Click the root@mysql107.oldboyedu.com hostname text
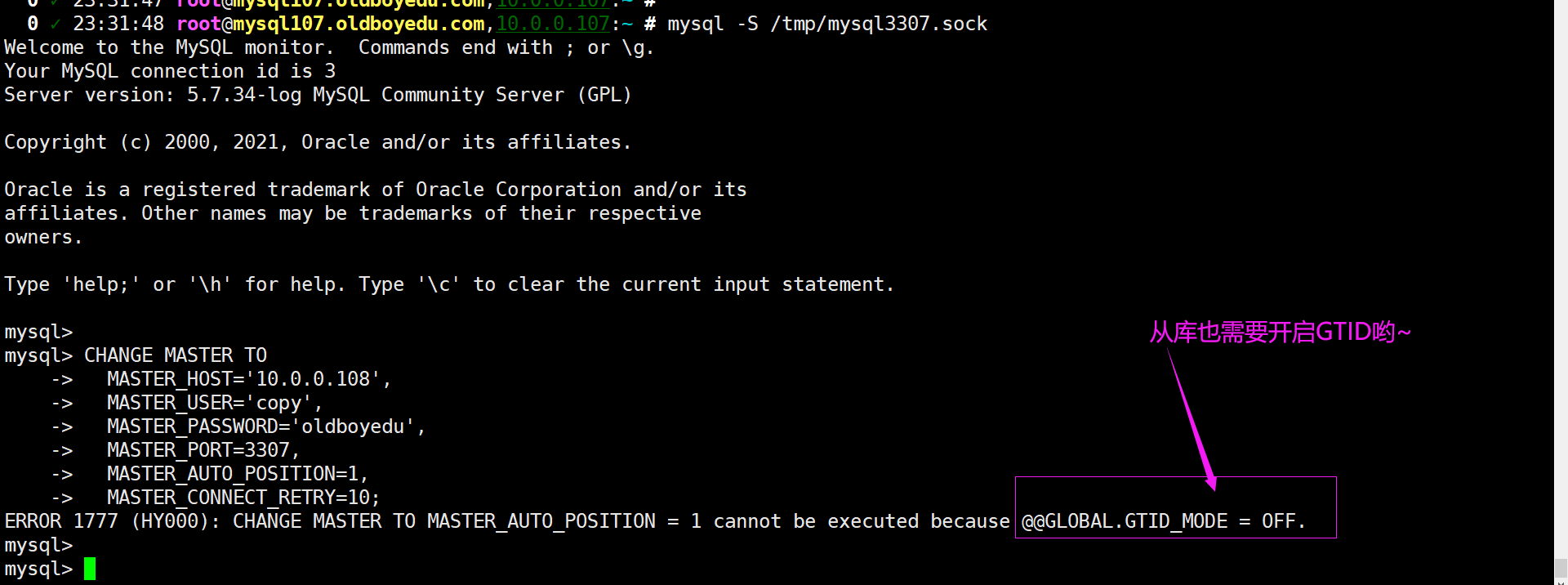 [331, 25]
